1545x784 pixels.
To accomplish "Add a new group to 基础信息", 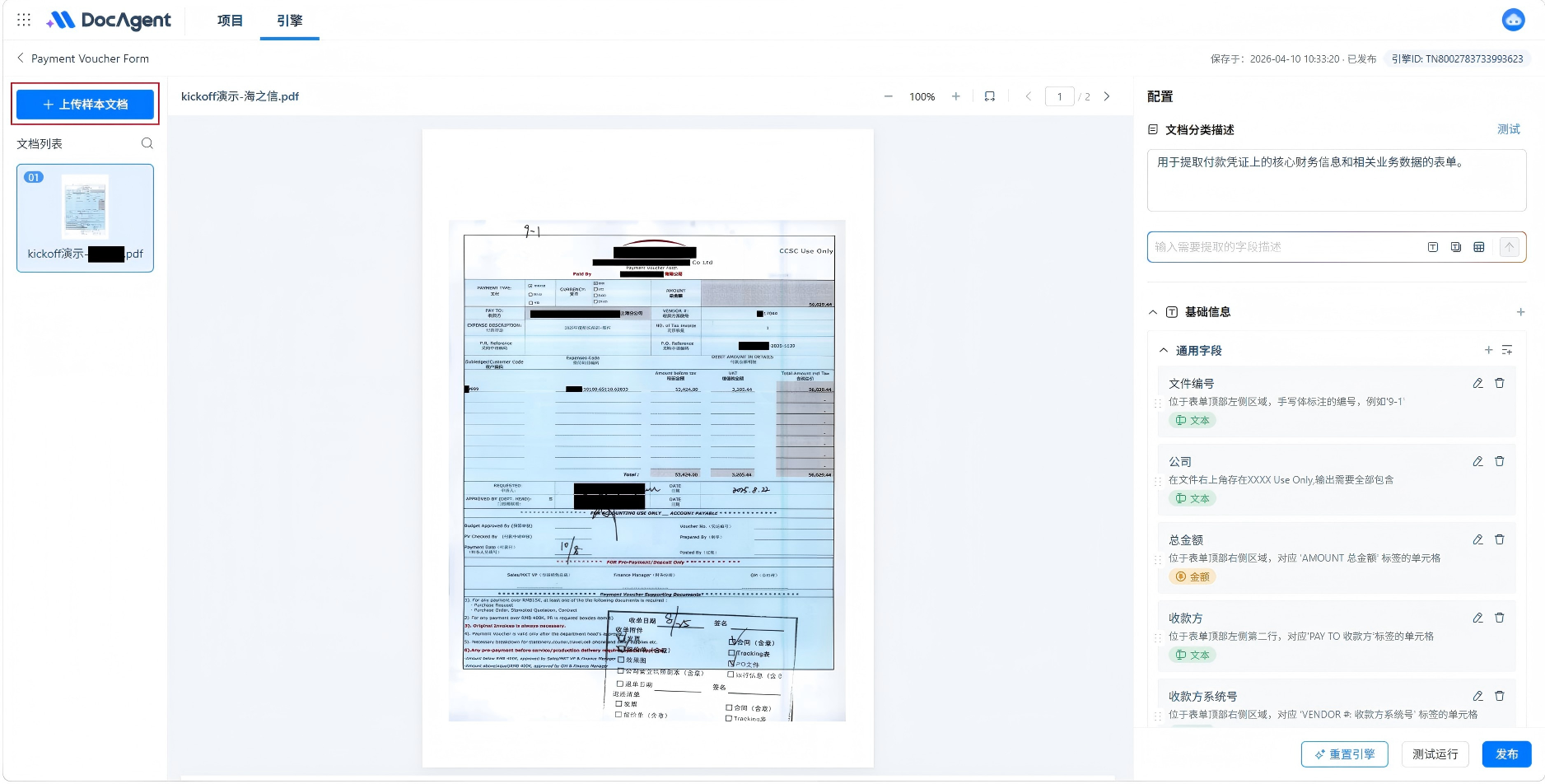I will coord(1521,312).
